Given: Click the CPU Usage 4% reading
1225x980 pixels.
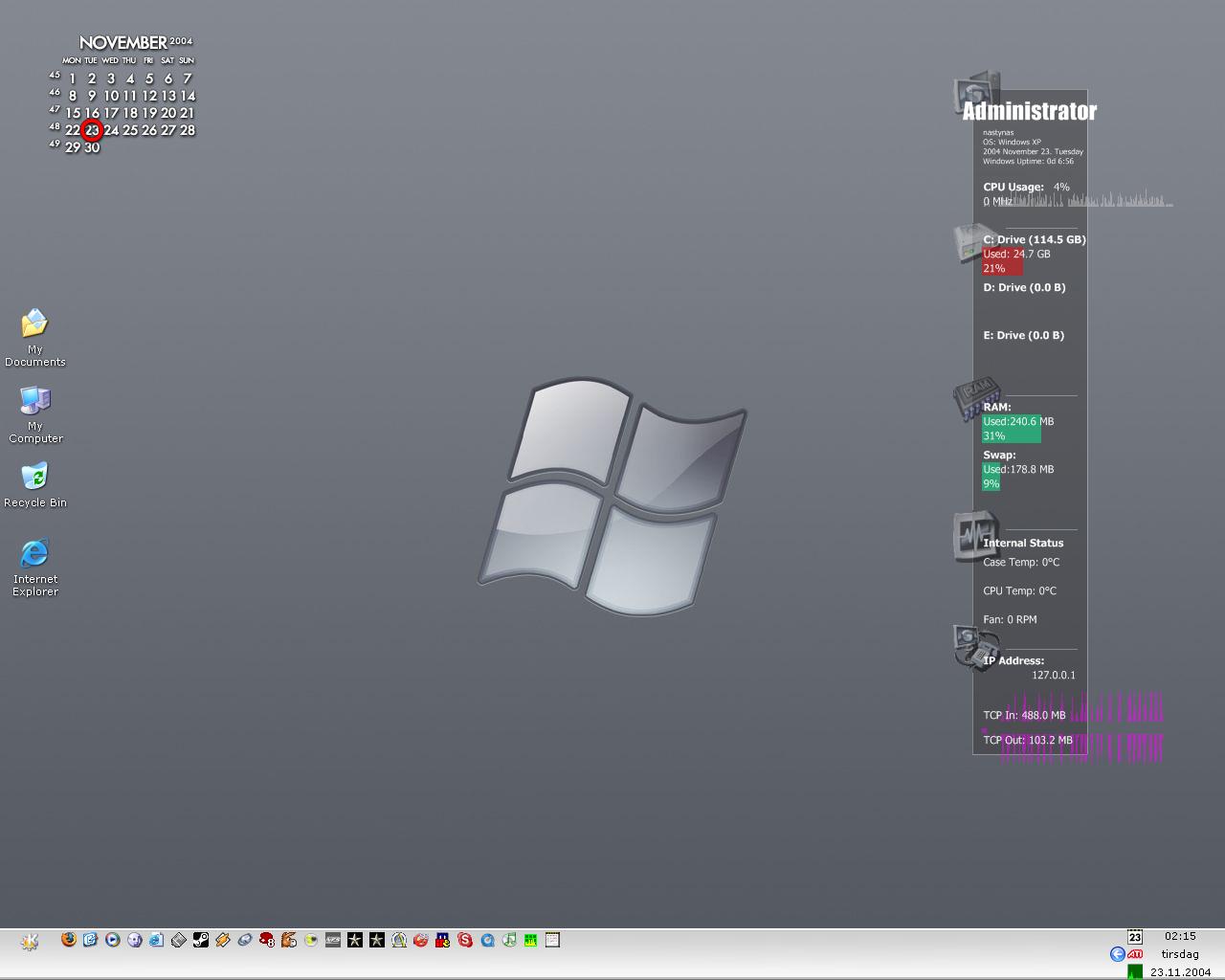Looking at the screenshot, I should (x=1026, y=187).
